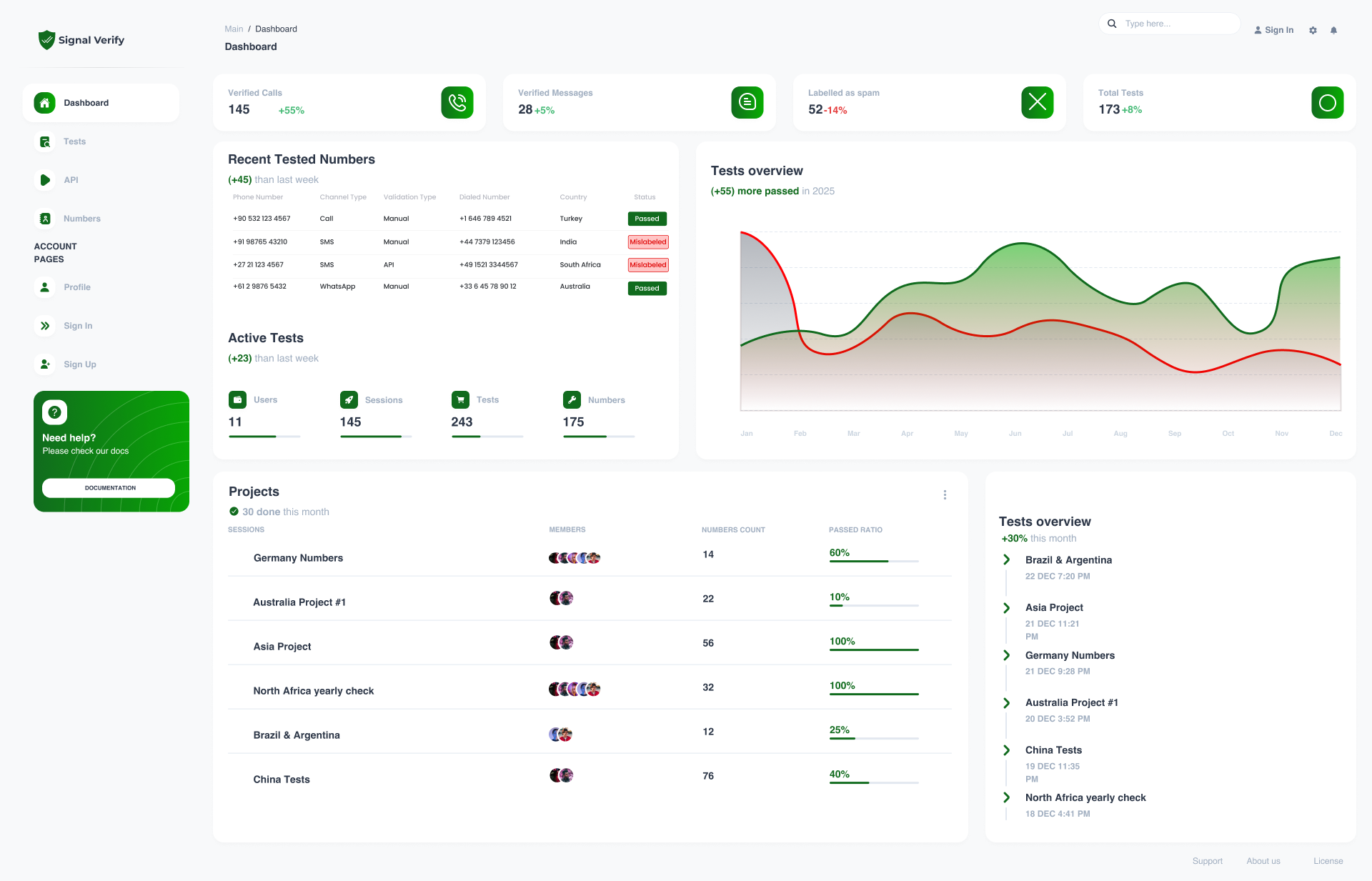The width and height of the screenshot is (1372, 881).
Task: Click Germany Numbers passed ratio progress bar
Action: coord(873,562)
